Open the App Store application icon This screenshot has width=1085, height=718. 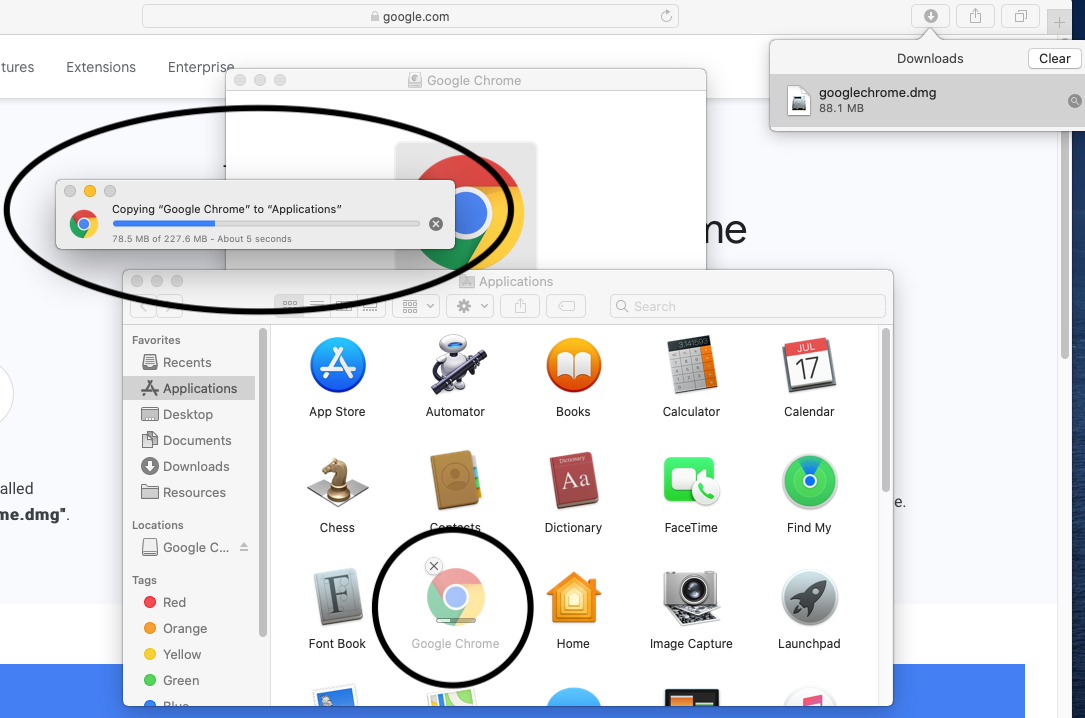[338, 365]
